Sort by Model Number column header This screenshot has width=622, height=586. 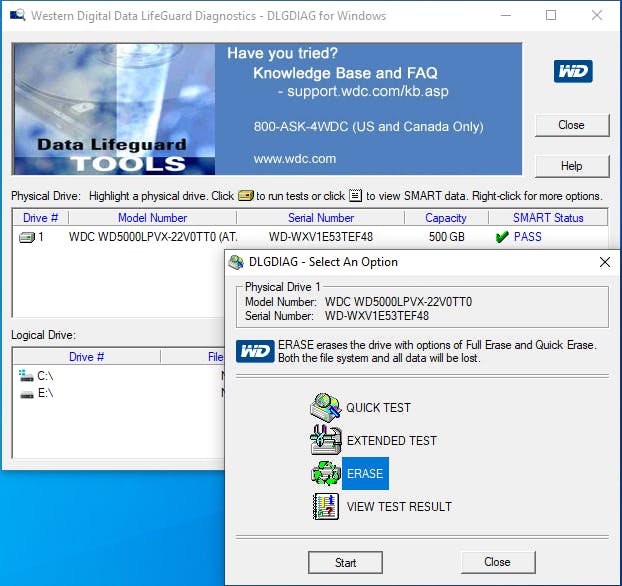152,217
